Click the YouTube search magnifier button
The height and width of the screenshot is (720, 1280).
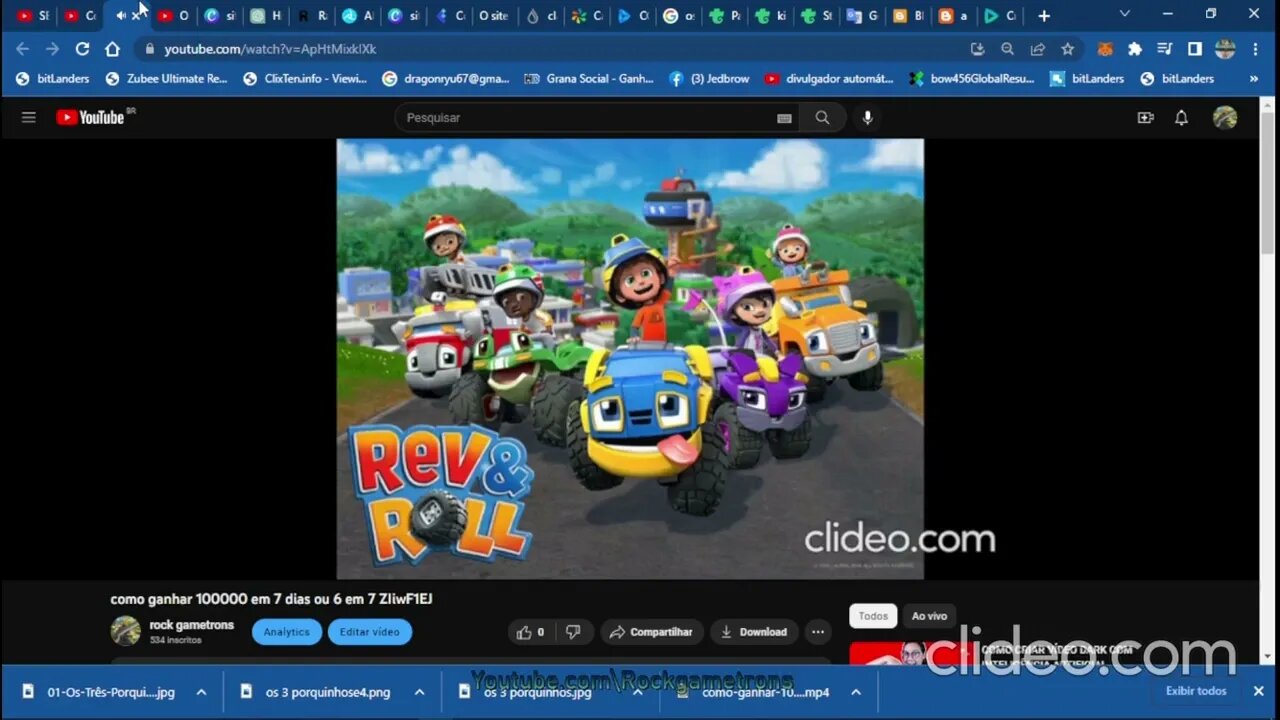pyautogui.click(x=822, y=117)
